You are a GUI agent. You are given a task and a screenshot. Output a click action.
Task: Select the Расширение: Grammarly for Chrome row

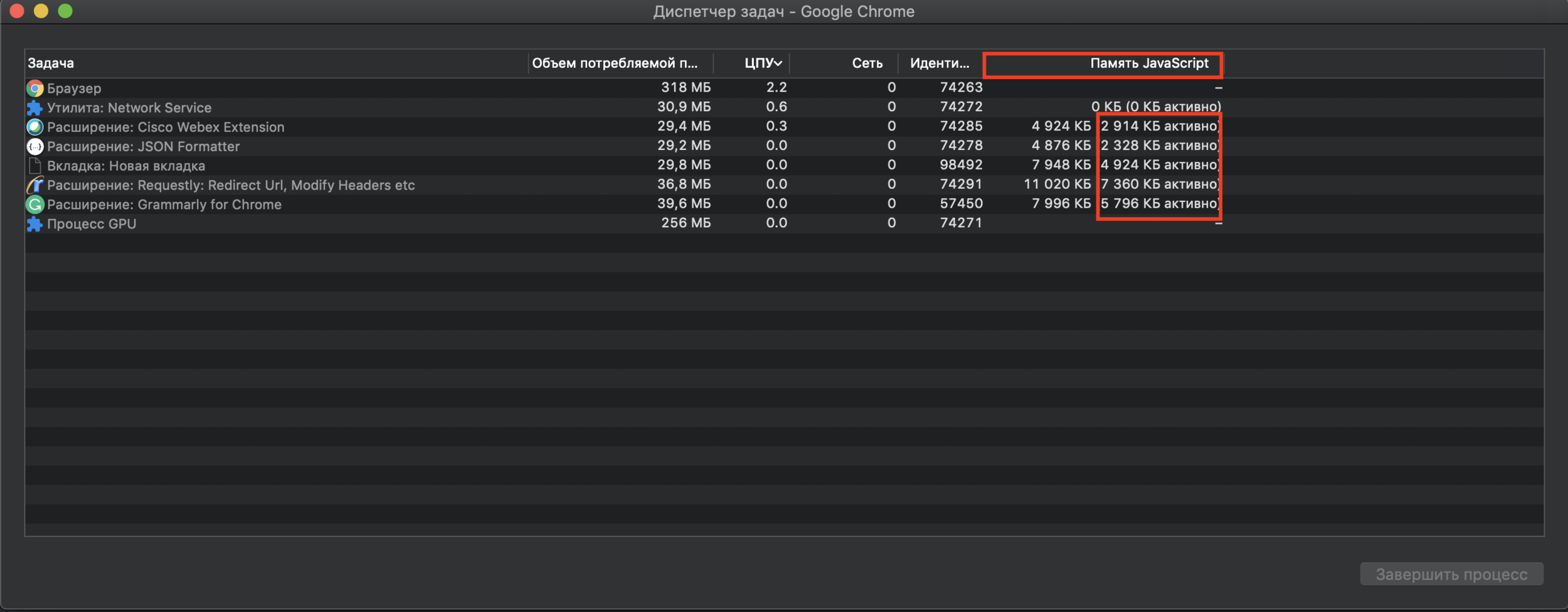[784, 205]
